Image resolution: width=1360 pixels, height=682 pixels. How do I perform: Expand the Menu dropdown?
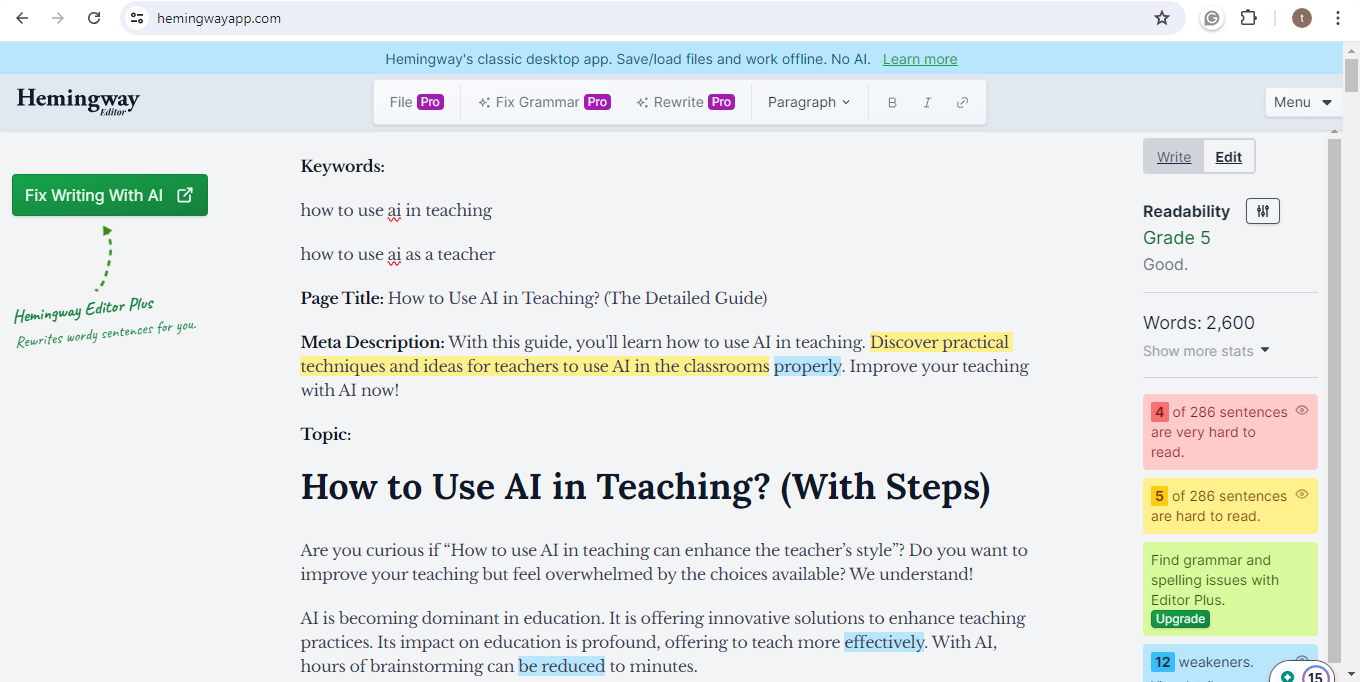1303,101
